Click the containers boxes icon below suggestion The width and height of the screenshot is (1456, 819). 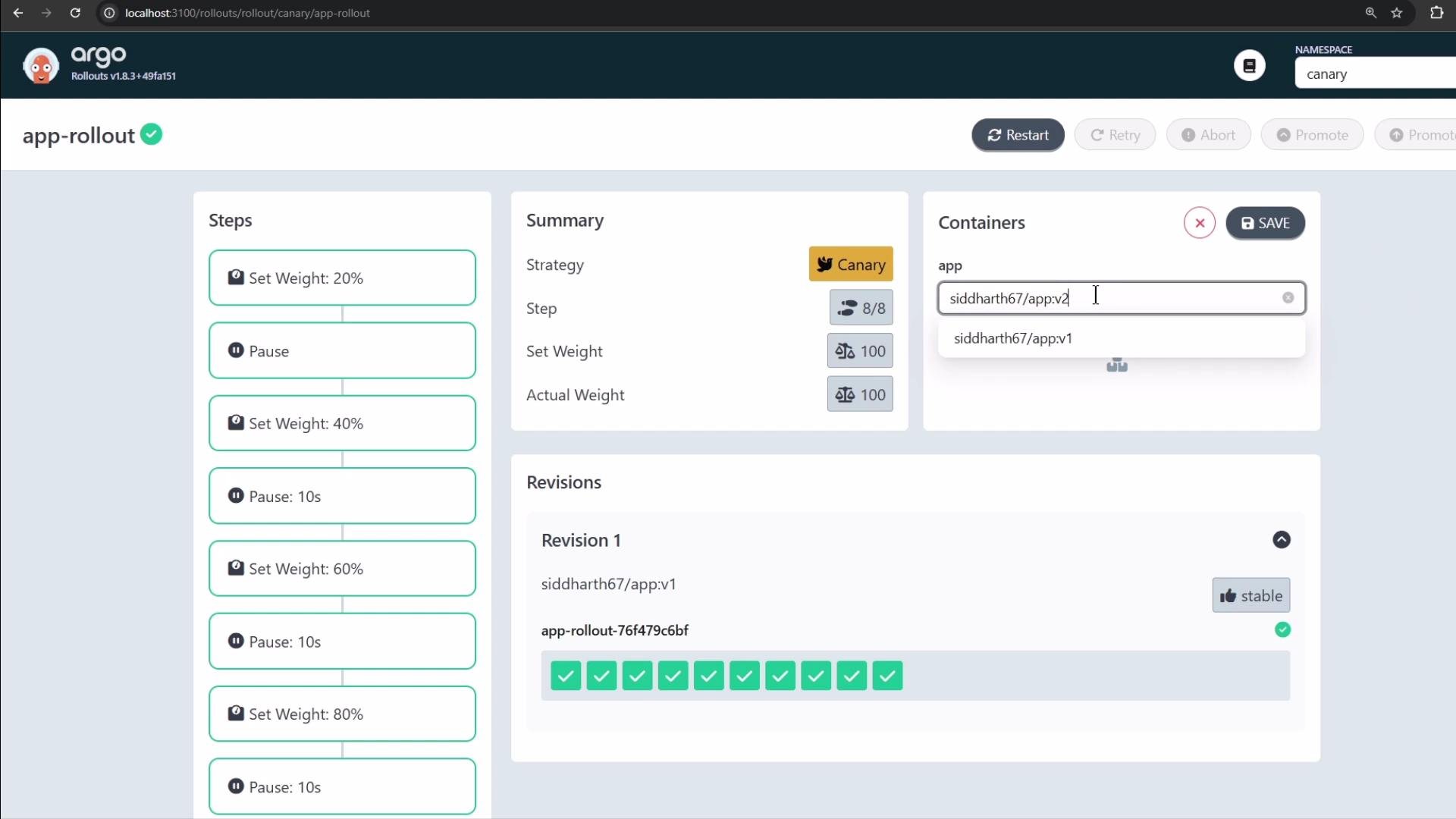(x=1117, y=365)
